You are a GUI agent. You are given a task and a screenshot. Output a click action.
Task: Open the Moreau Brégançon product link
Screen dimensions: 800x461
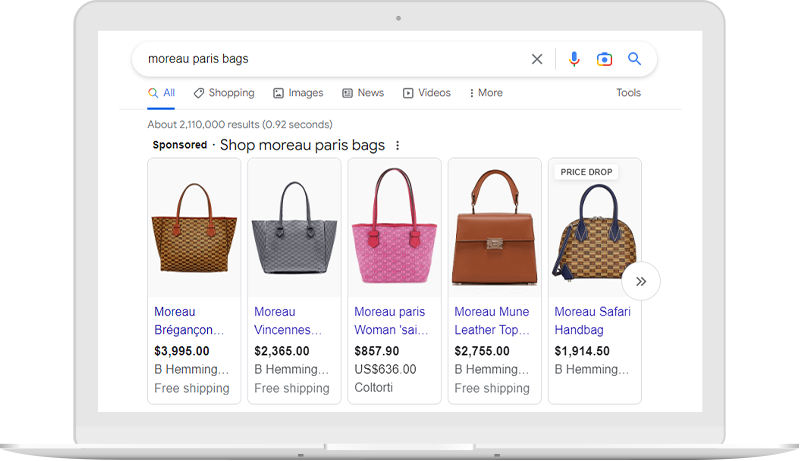(x=189, y=321)
